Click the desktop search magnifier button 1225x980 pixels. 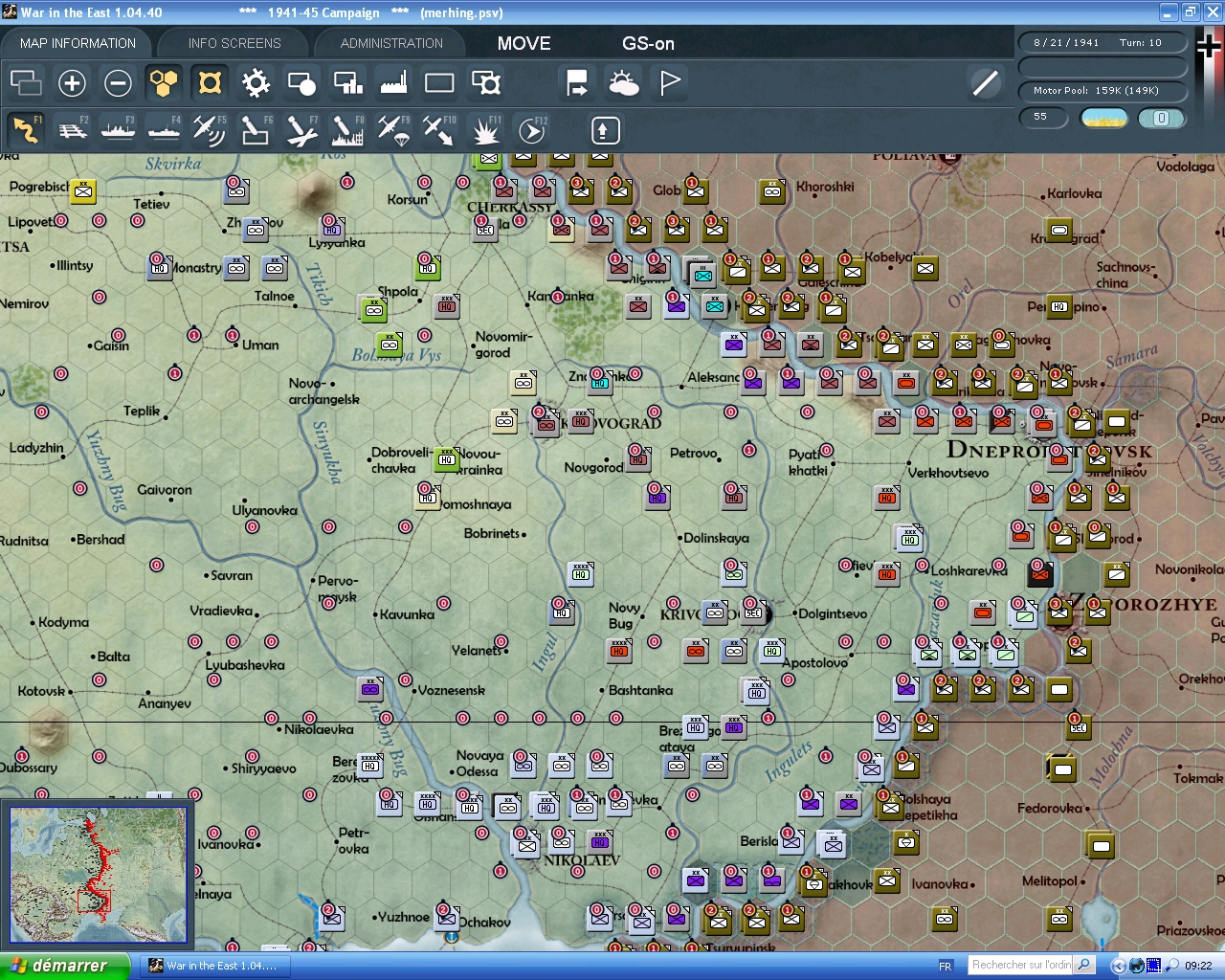pos(1084,965)
